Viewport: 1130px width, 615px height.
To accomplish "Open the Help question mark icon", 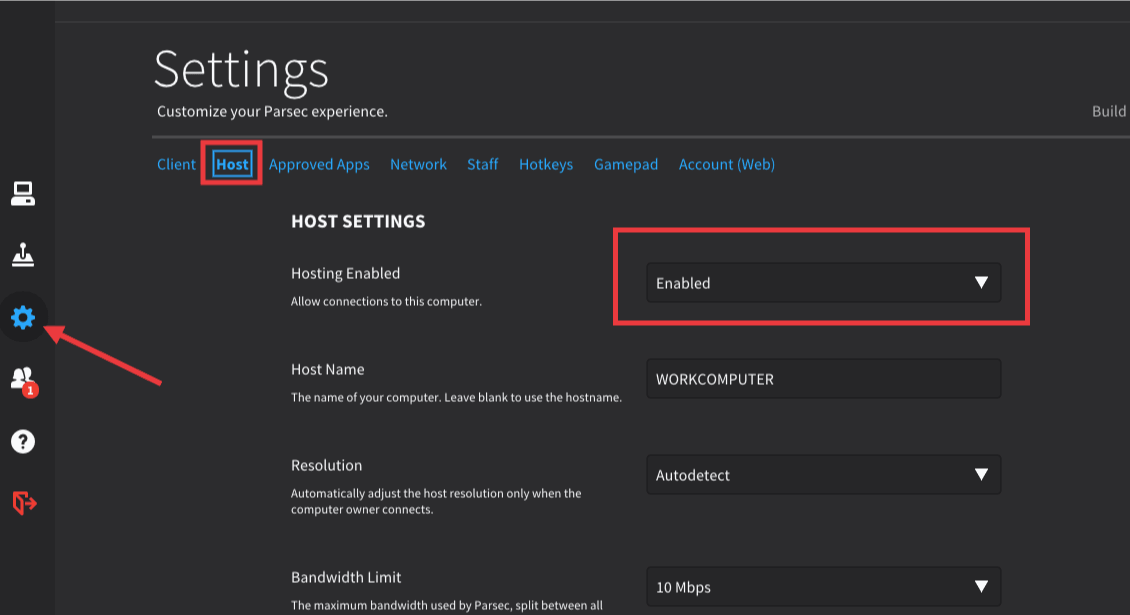I will pos(23,440).
